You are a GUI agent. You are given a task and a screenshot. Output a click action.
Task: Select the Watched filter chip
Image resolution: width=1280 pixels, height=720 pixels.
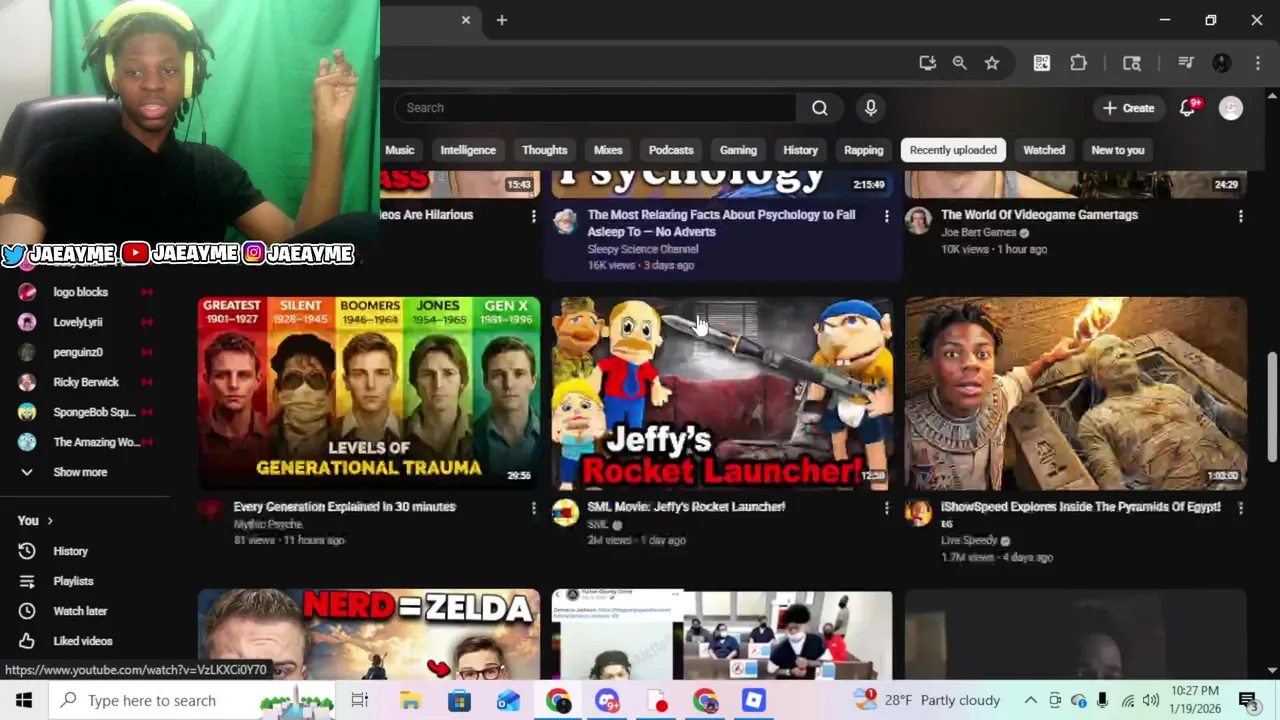tap(1044, 150)
